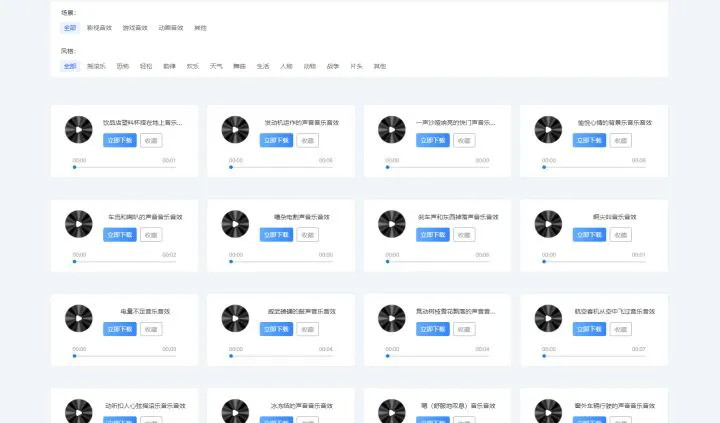Play the sound effect lasting 00:04 beside 电量不足
720x423 pixels.
pos(235,318)
